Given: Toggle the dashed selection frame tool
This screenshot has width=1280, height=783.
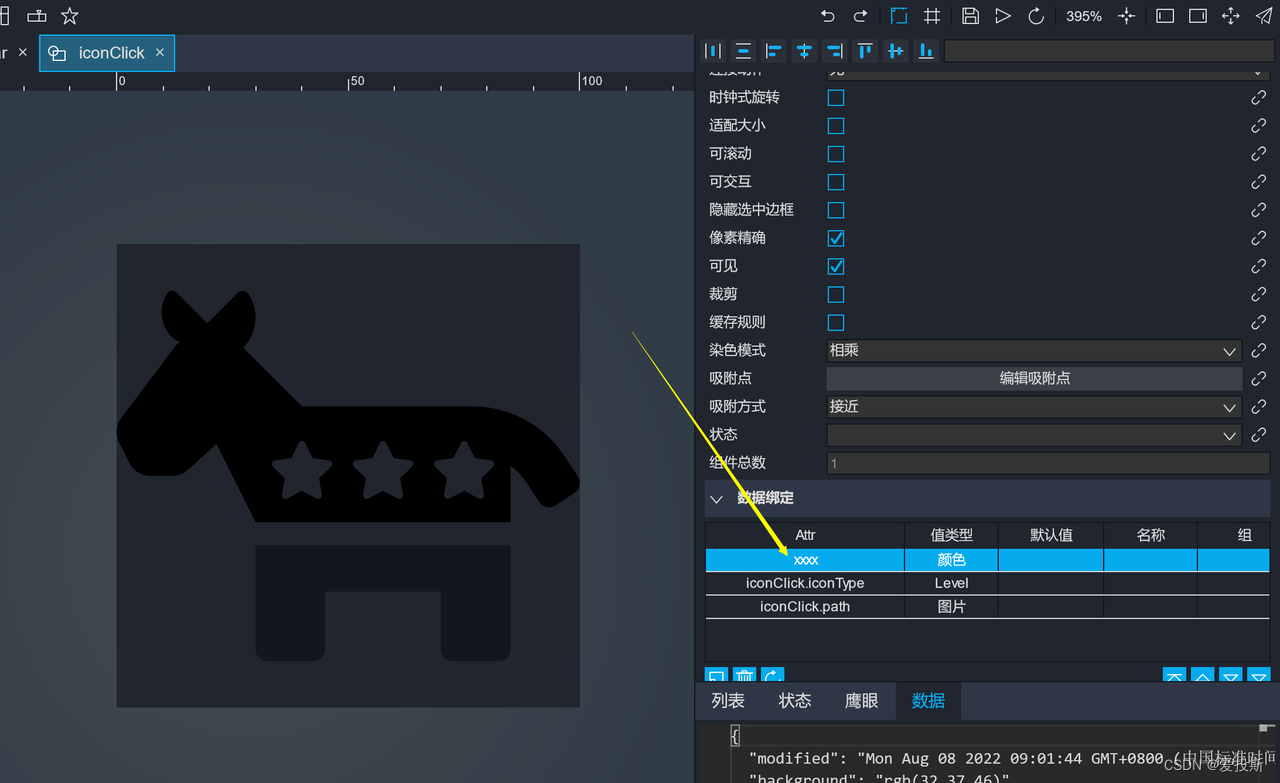Looking at the screenshot, I should click(899, 16).
